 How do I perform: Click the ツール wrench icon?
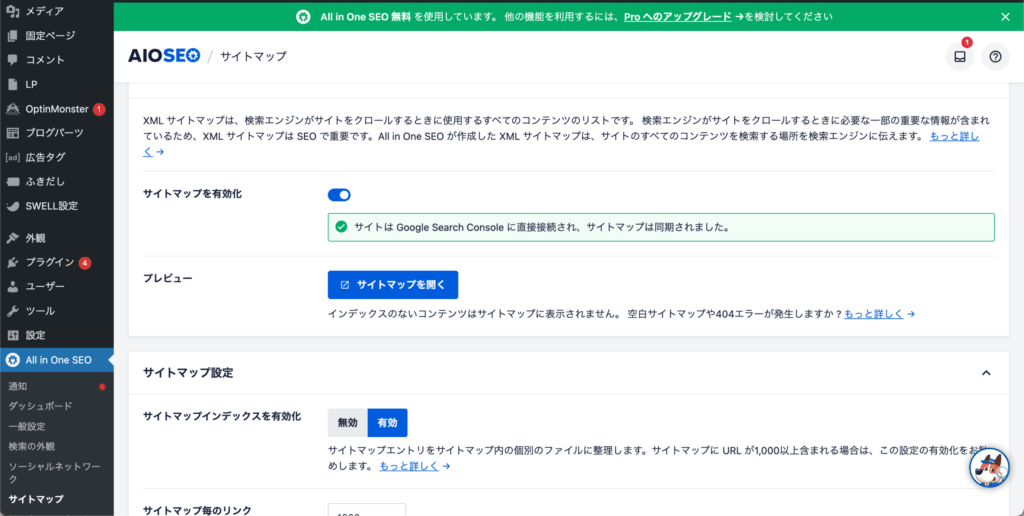click(x=12, y=311)
